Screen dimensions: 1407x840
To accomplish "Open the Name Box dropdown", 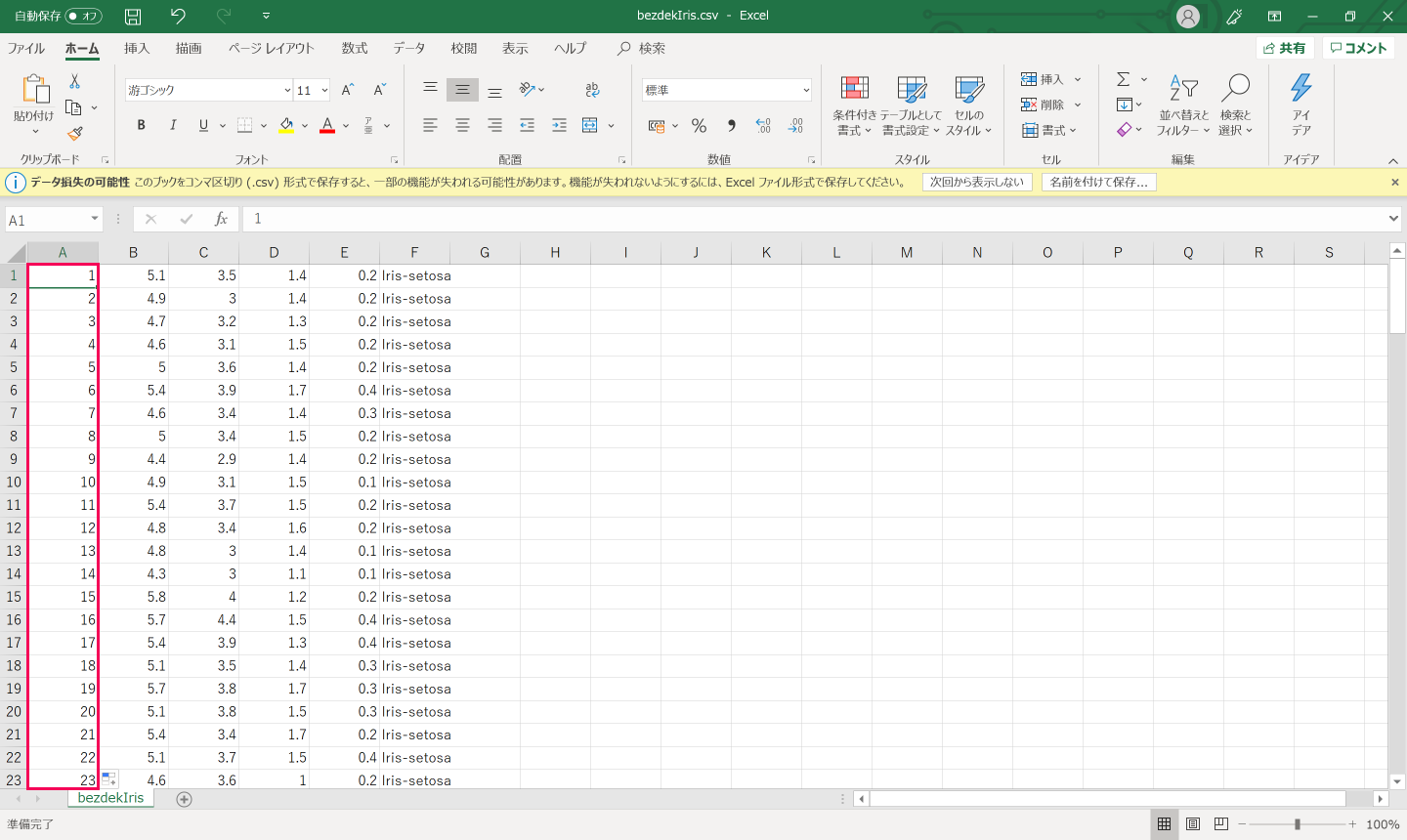I will click(95, 220).
